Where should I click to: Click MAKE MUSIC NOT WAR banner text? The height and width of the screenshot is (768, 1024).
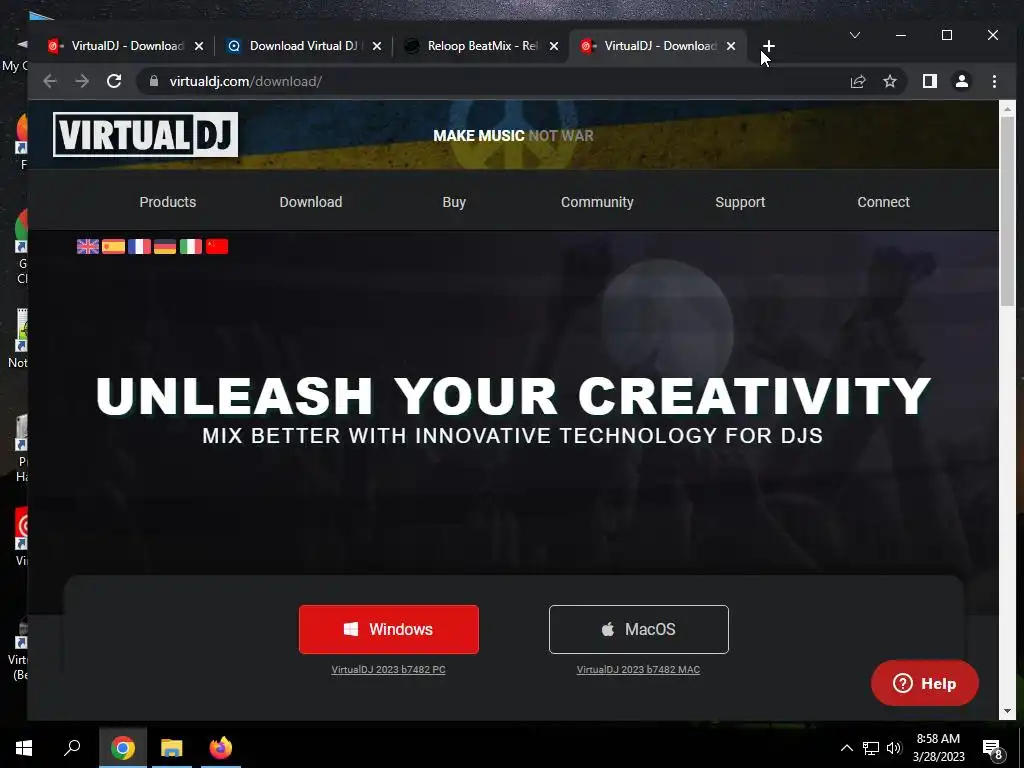(x=513, y=135)
